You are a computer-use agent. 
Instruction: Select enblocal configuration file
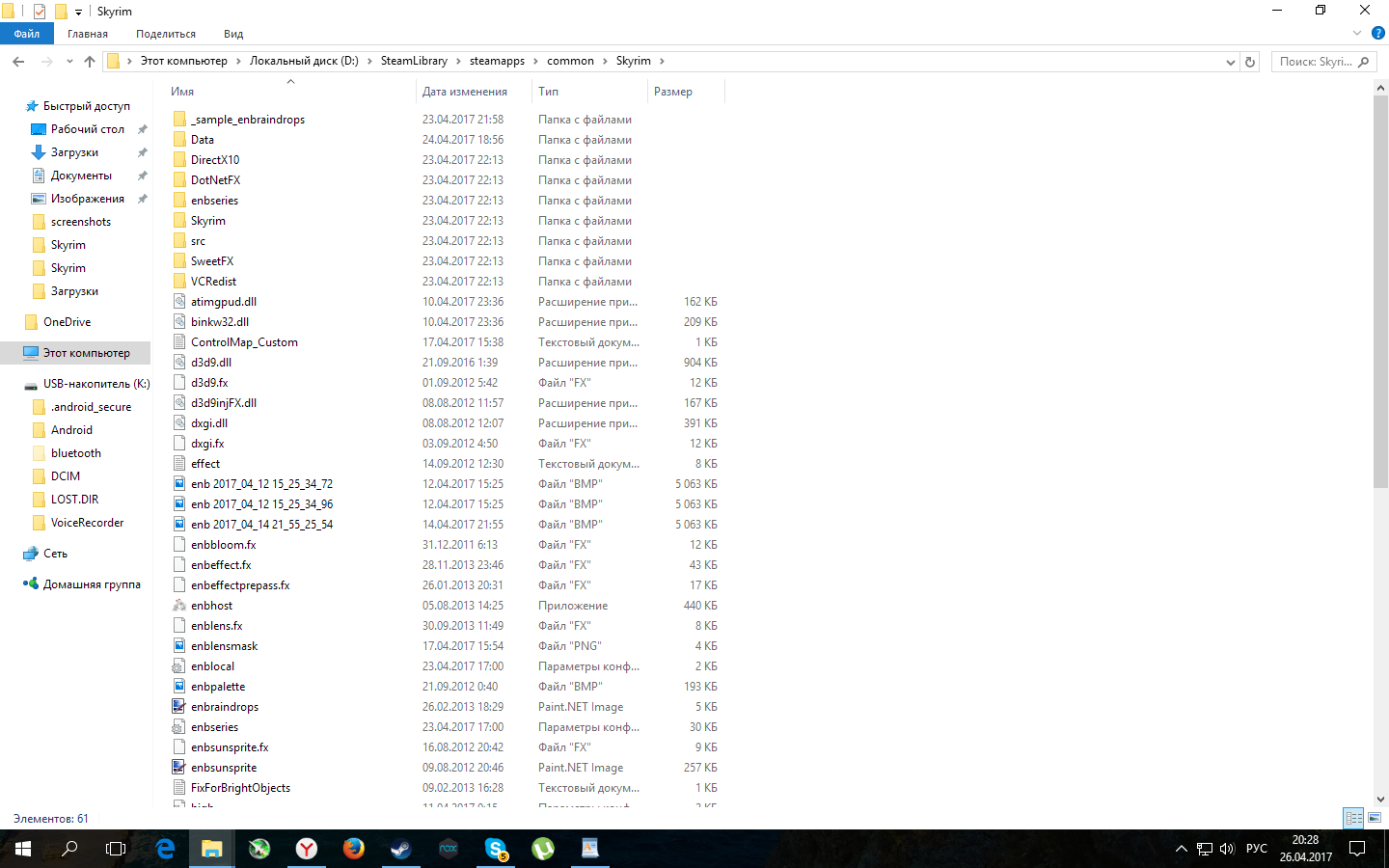click(x=212, y=666)
